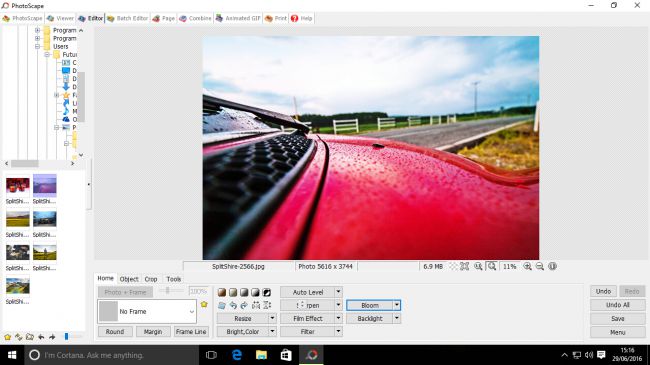Rotate the photo 90 degrees counter-clockwise

pos(233,305)
